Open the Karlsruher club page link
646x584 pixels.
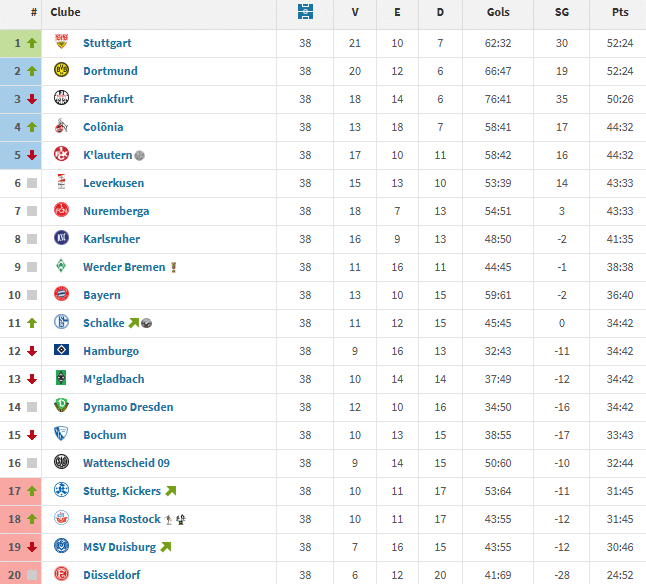click(111, 239)
